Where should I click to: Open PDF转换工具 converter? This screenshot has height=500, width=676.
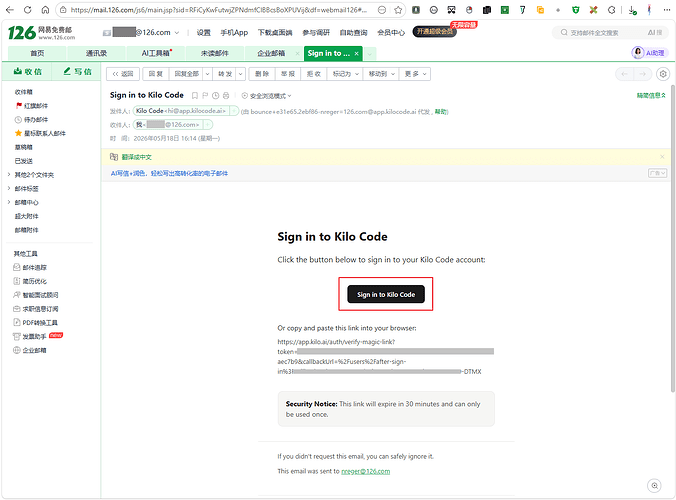35,322
